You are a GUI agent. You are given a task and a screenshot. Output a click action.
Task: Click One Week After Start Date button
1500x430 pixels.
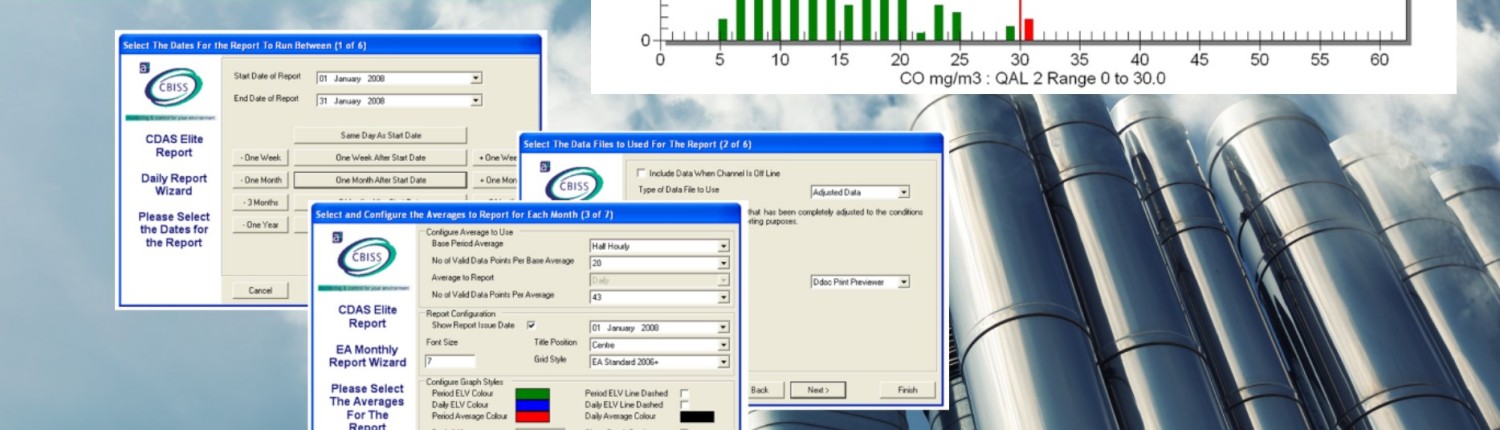click(x=380, y=158)
